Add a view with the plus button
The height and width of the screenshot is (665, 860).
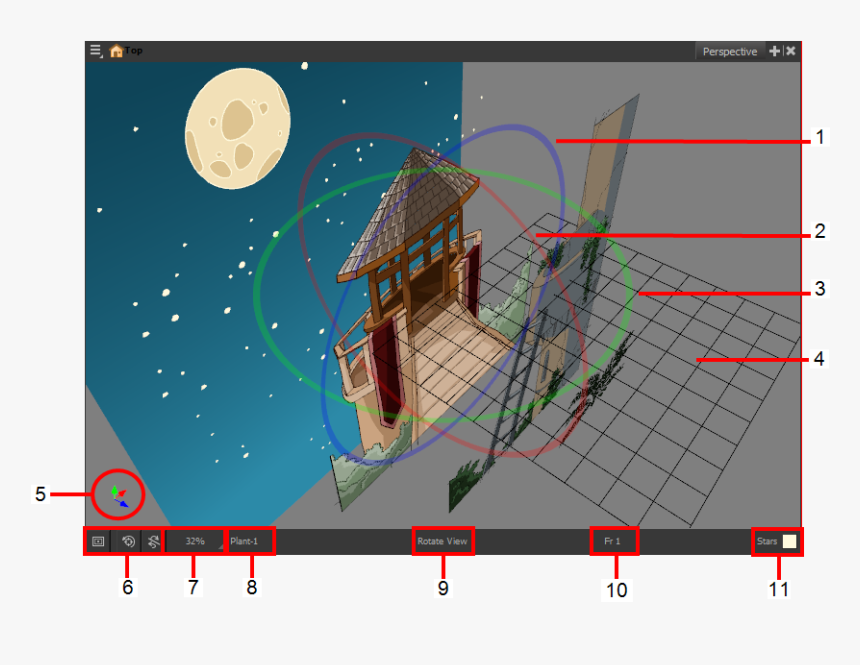774,51
